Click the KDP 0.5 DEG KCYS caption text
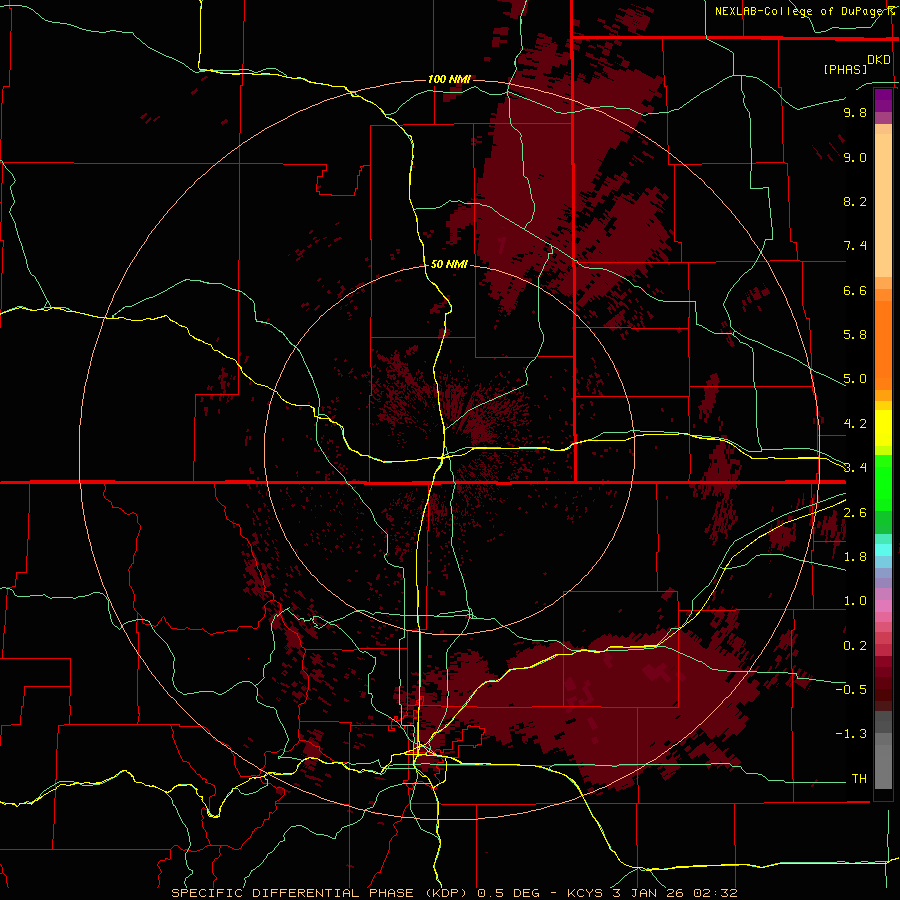This screenshot has width=900, height=900. (455, 893)
